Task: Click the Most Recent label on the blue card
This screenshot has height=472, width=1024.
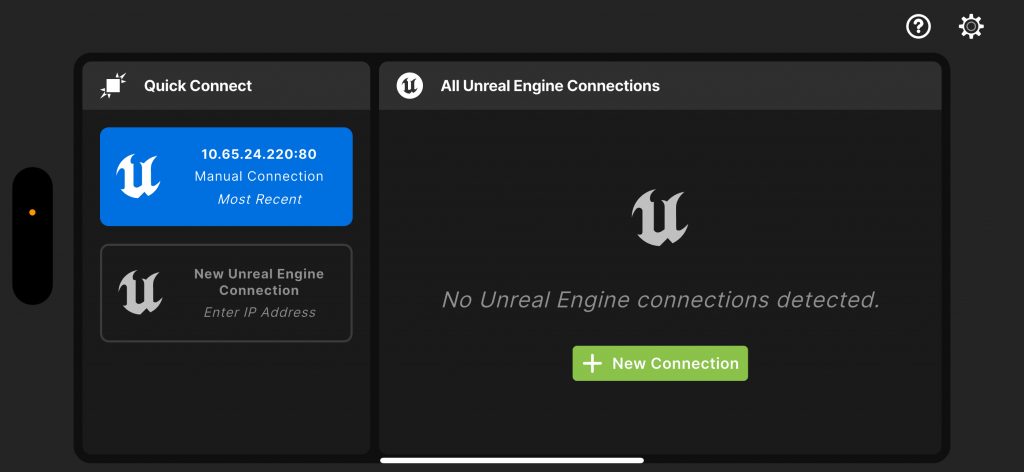Action: tap(259, 199)
